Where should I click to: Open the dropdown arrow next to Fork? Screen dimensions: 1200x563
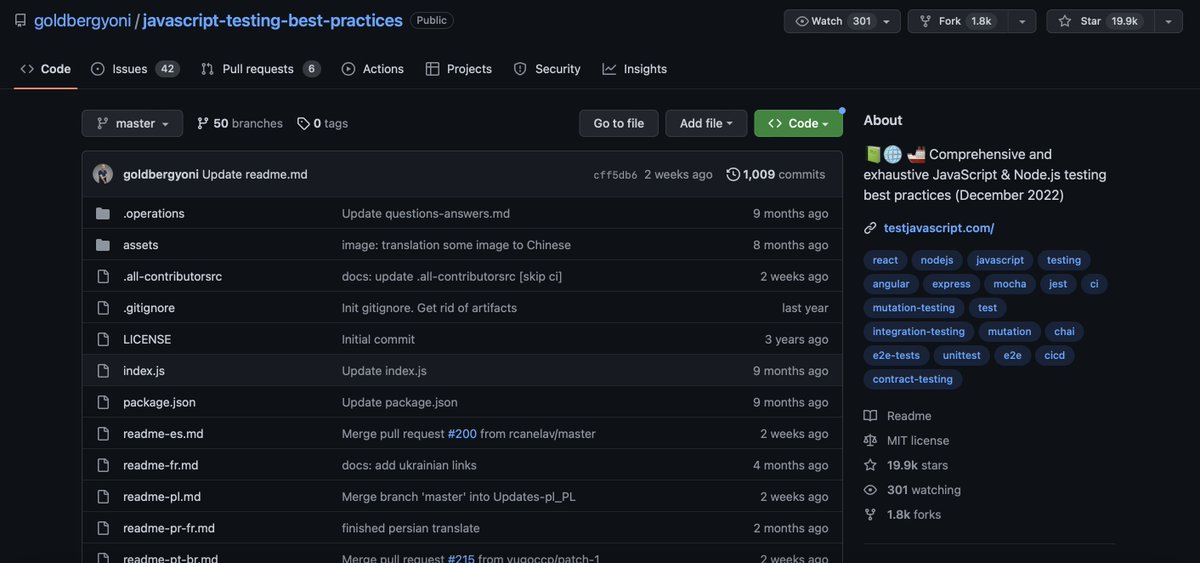pos(1021,21)
